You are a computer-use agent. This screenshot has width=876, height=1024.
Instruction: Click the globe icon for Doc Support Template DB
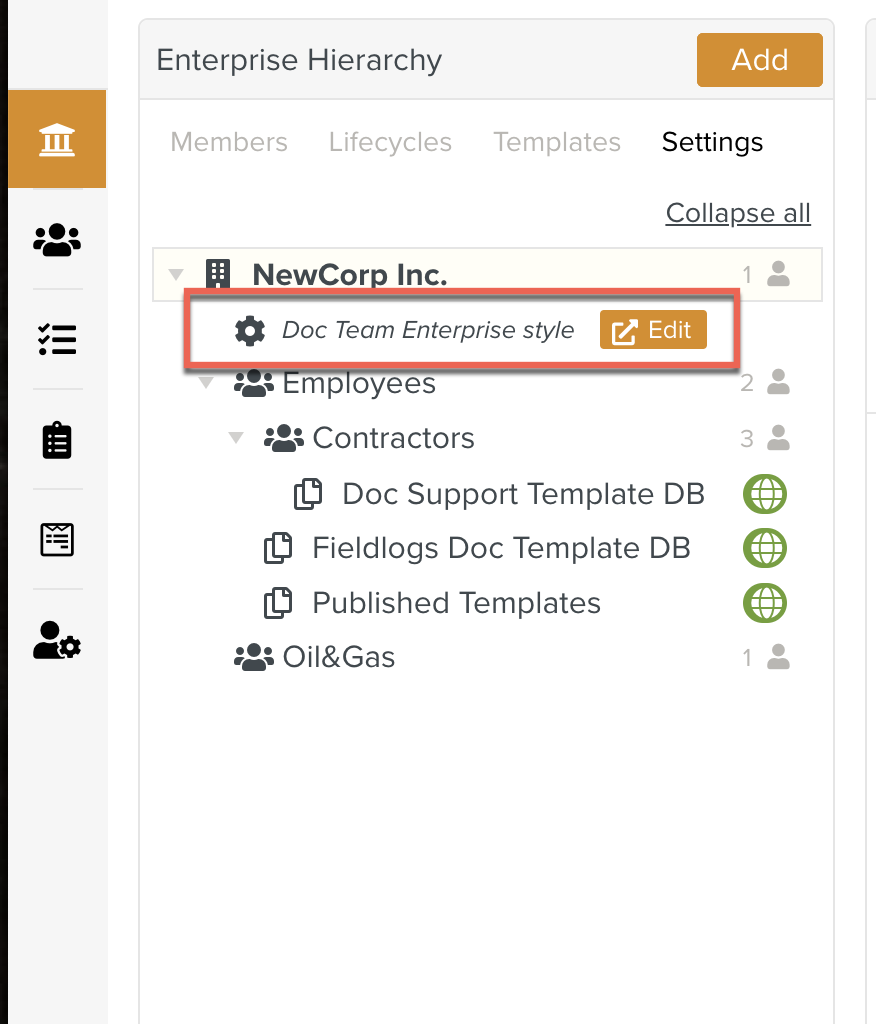tap(765, 494)
